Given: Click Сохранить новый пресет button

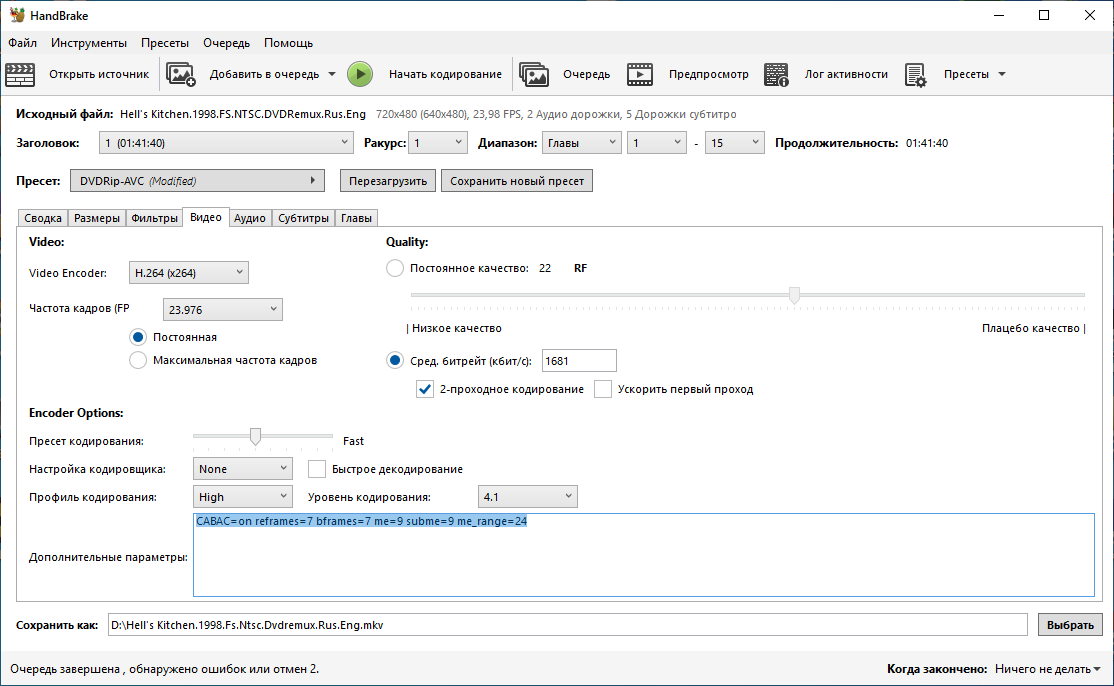Looking at the screenshot, I should click(517, 180).
